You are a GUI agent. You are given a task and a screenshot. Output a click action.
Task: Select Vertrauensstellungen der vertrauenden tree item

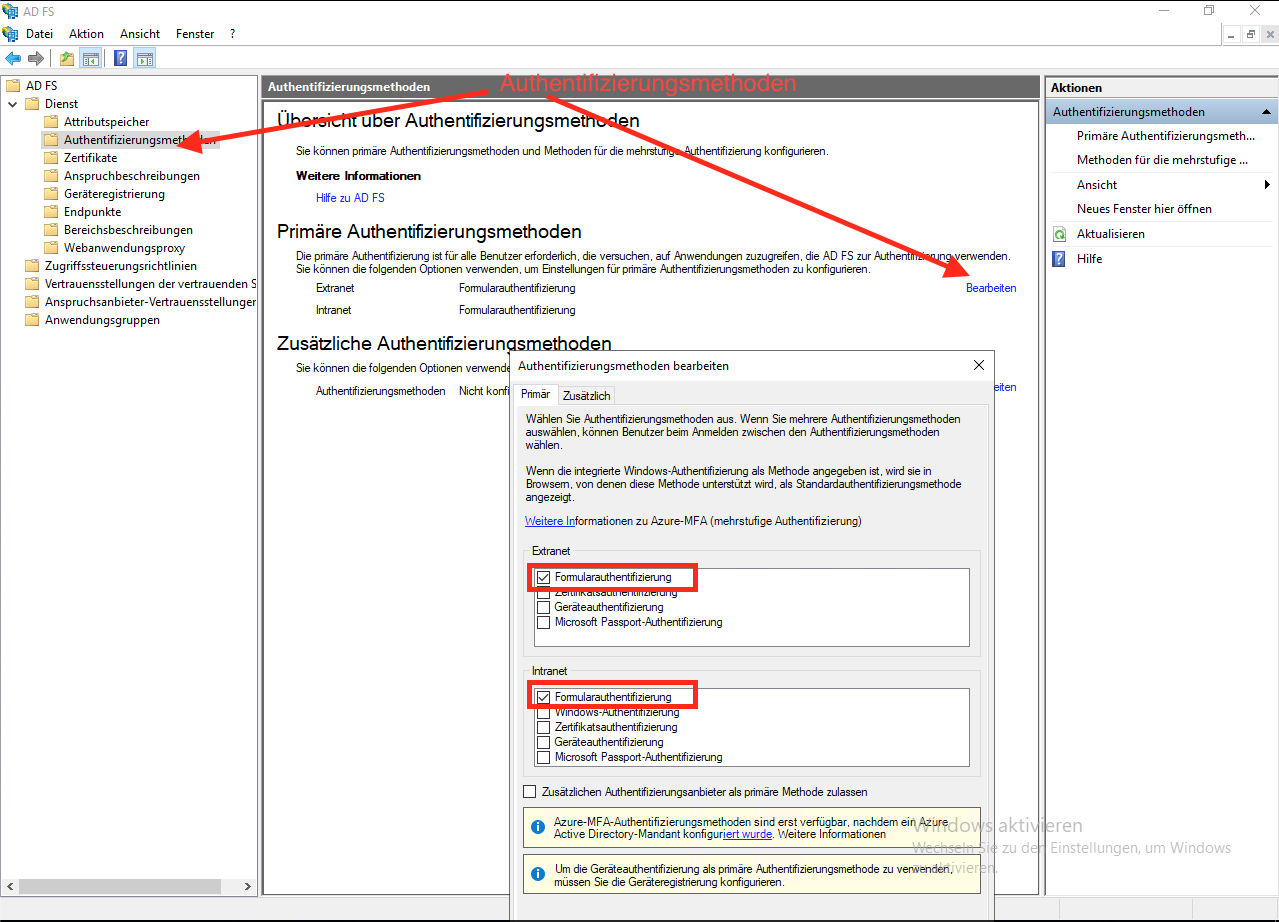150,284
